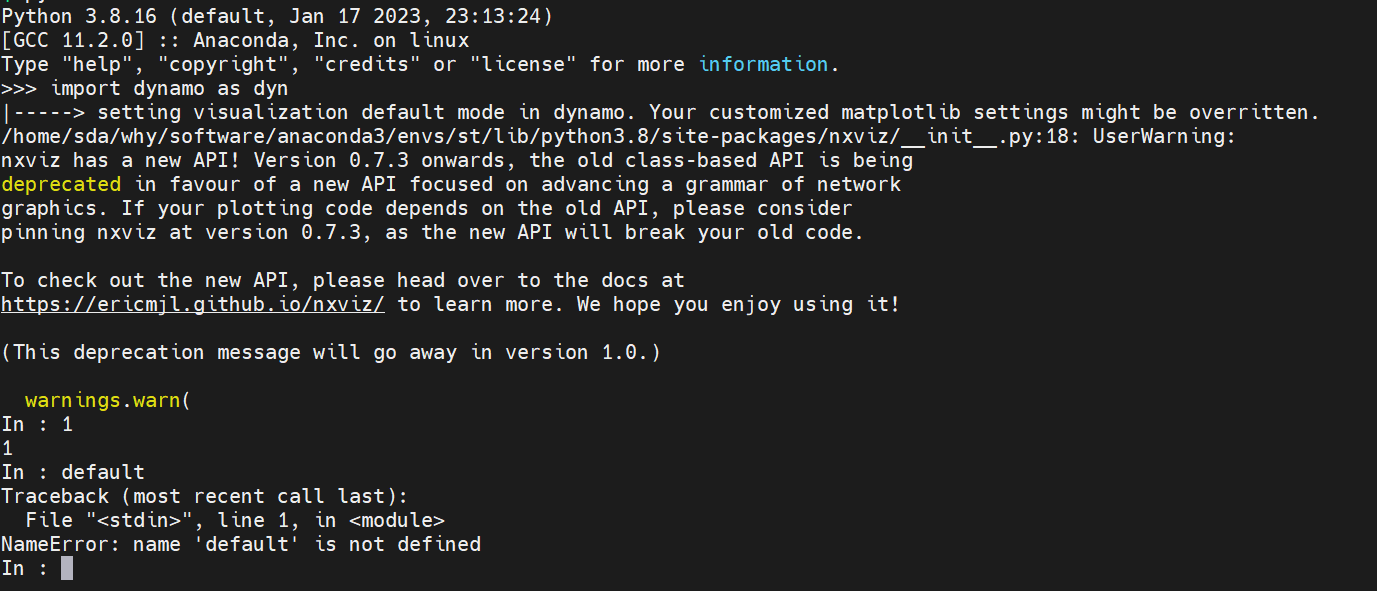Click the cyan word "information"

click(x=763, y=64)
